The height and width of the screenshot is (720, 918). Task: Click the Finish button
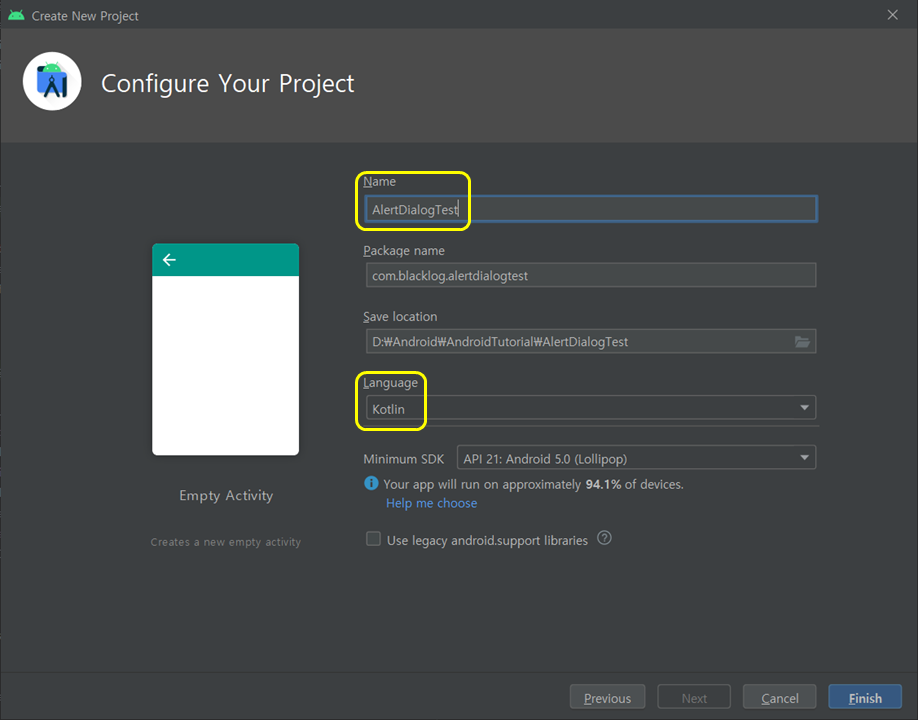coord(865,698)
